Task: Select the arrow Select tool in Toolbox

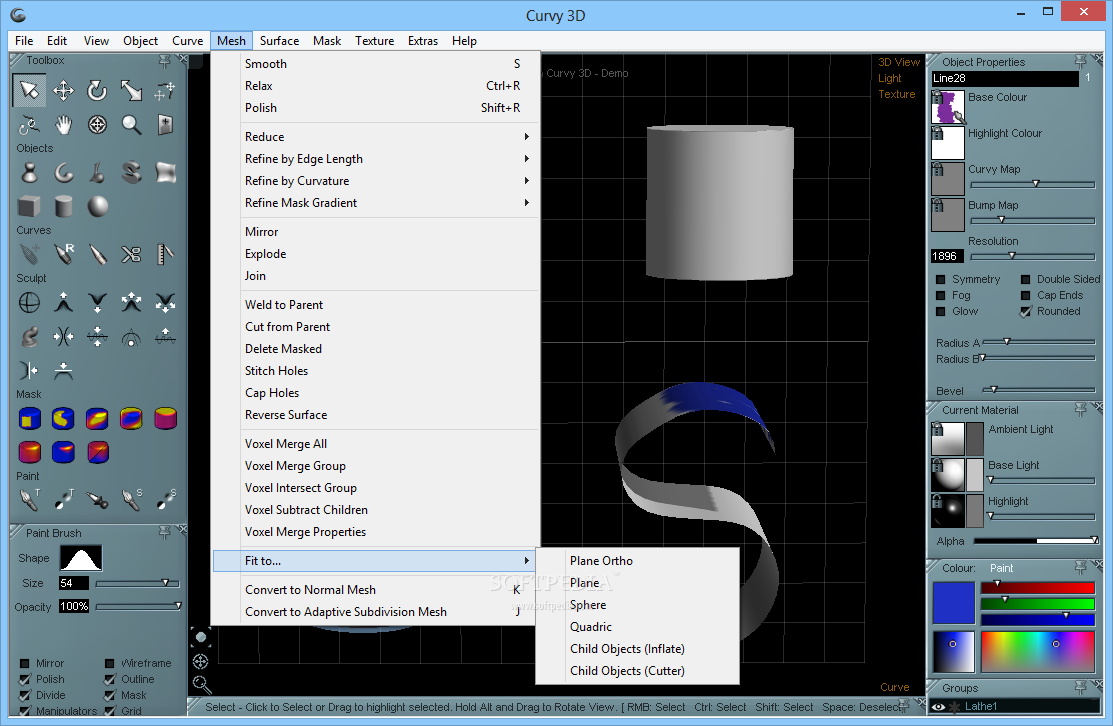Action: pyautogui.click(x=29, y=90)
